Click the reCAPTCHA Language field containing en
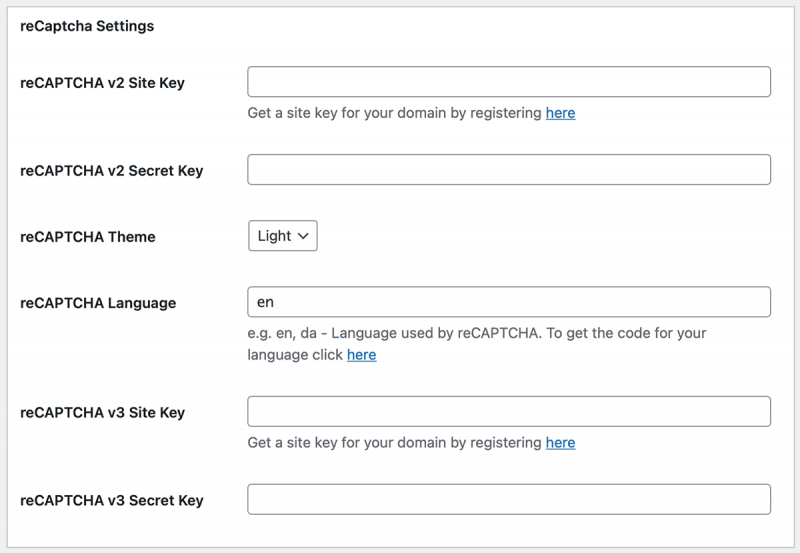Image resolution: width=800 pixels, height=553 pixels. 509,302
